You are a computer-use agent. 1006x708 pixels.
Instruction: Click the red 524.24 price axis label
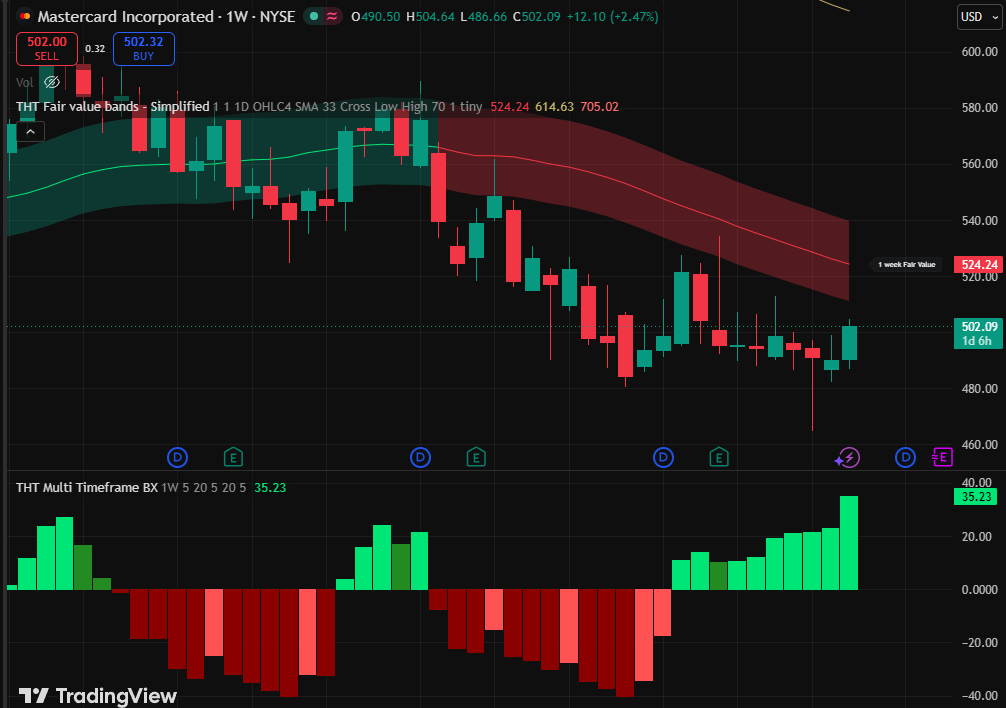979,264
